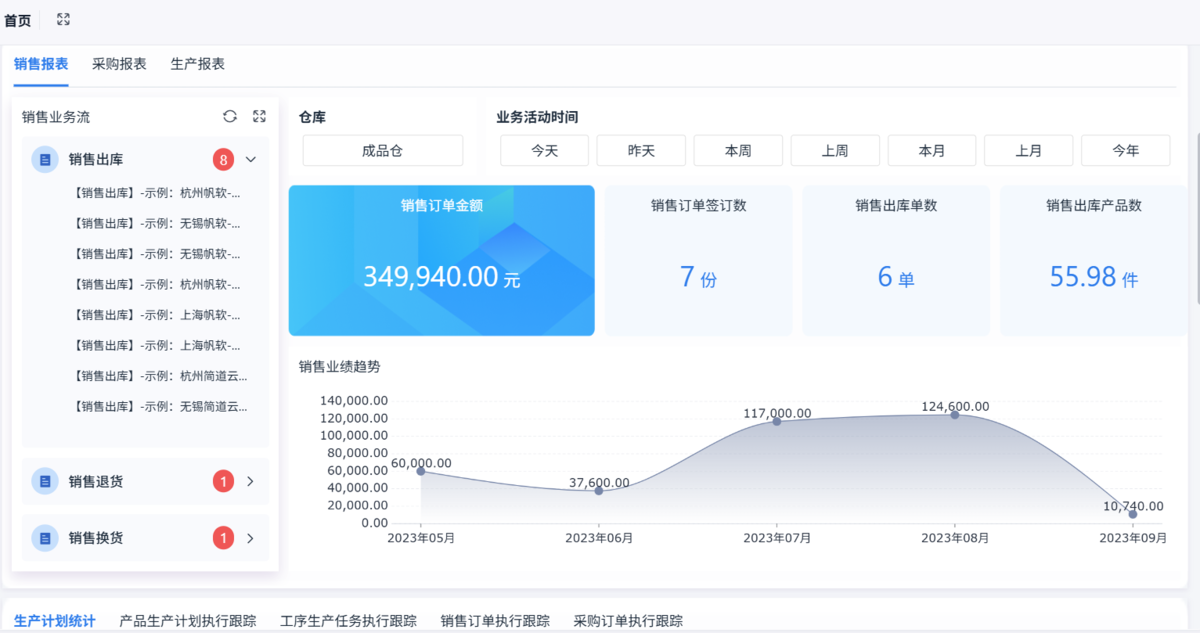Screen dimensions: 1200x633
Task: Click the 2023年08月 axis label
Action: click(955, 538)
